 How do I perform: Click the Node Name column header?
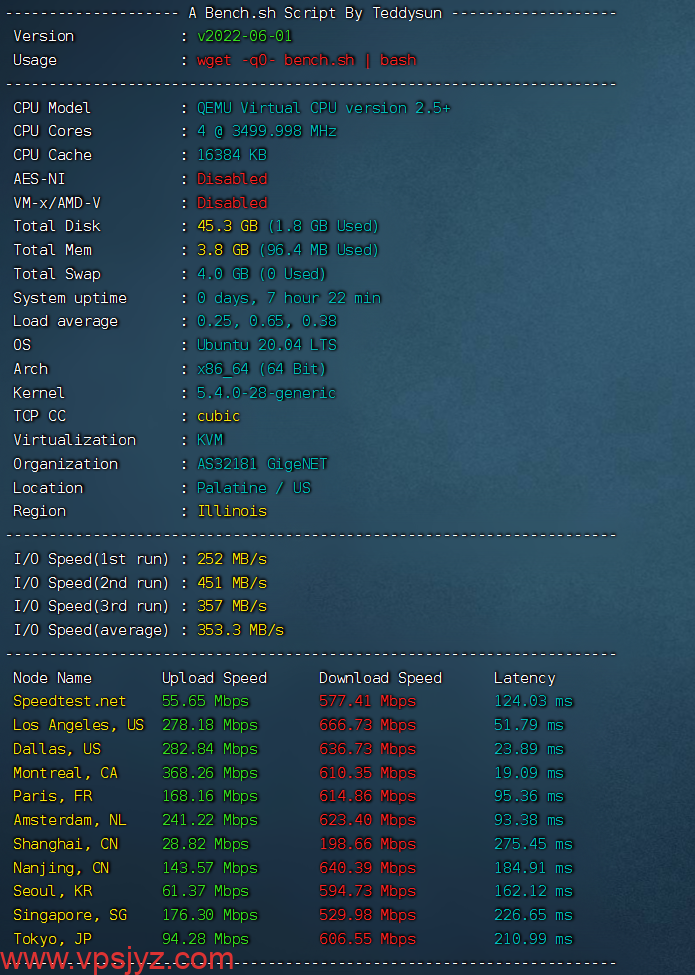pyautogui.click(x=52, y=678)
